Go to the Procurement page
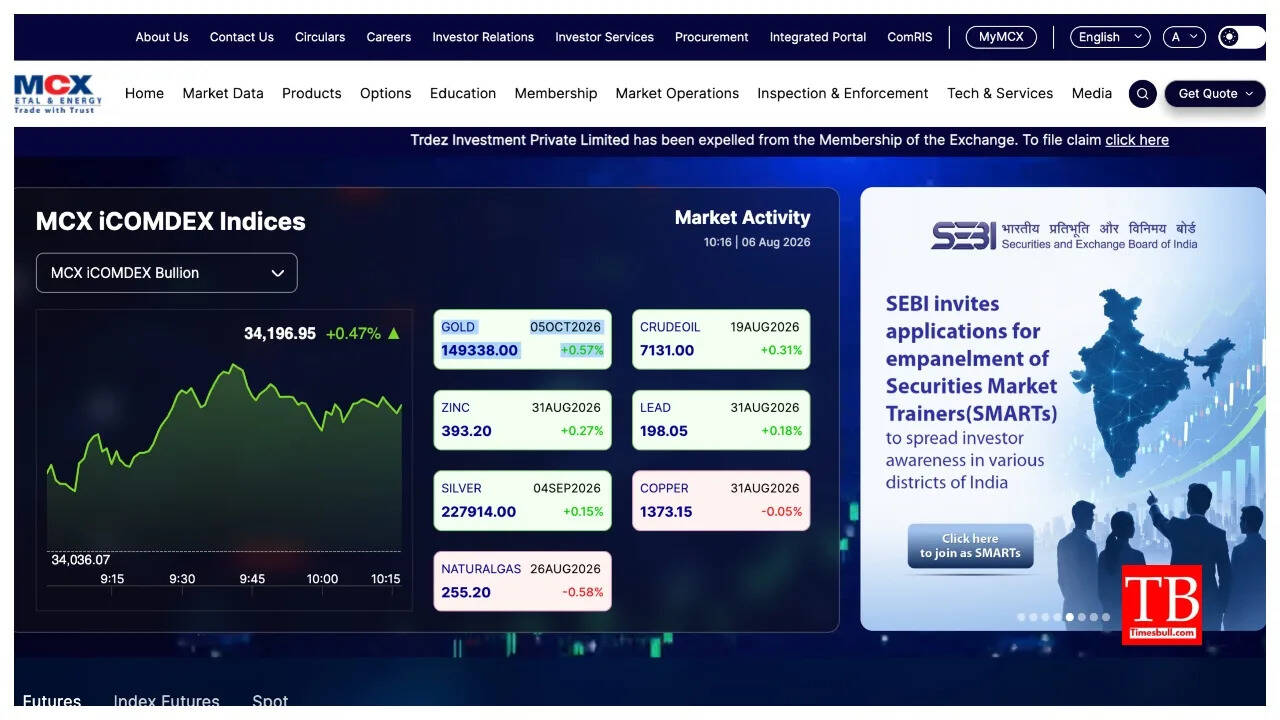The height and width of the screenshot is (720, 1280). 712,37
